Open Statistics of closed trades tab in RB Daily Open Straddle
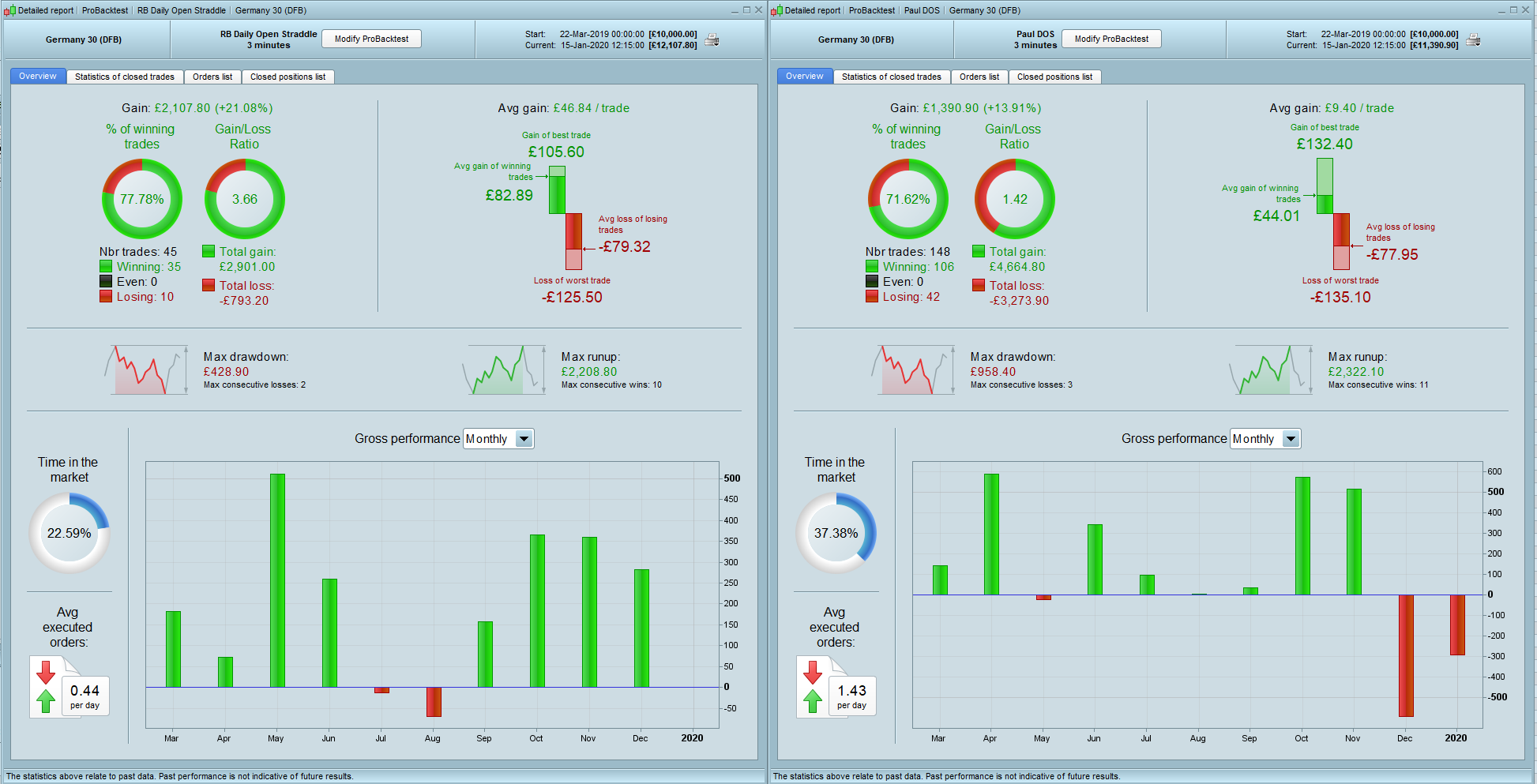Viewport: 1537px width, 784px height. coord(125,77)
